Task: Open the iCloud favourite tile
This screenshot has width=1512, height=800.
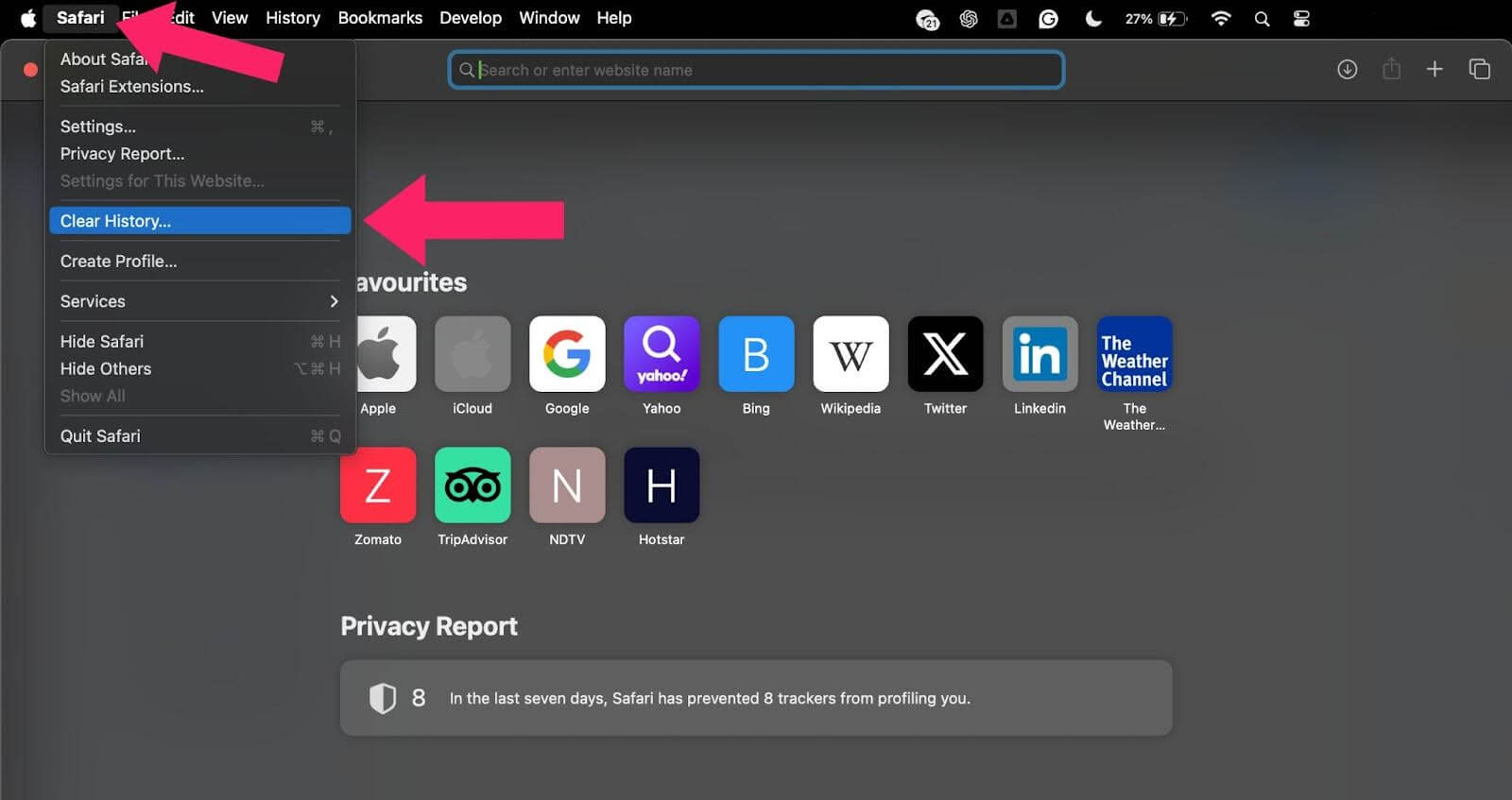Action: [472, 353]
